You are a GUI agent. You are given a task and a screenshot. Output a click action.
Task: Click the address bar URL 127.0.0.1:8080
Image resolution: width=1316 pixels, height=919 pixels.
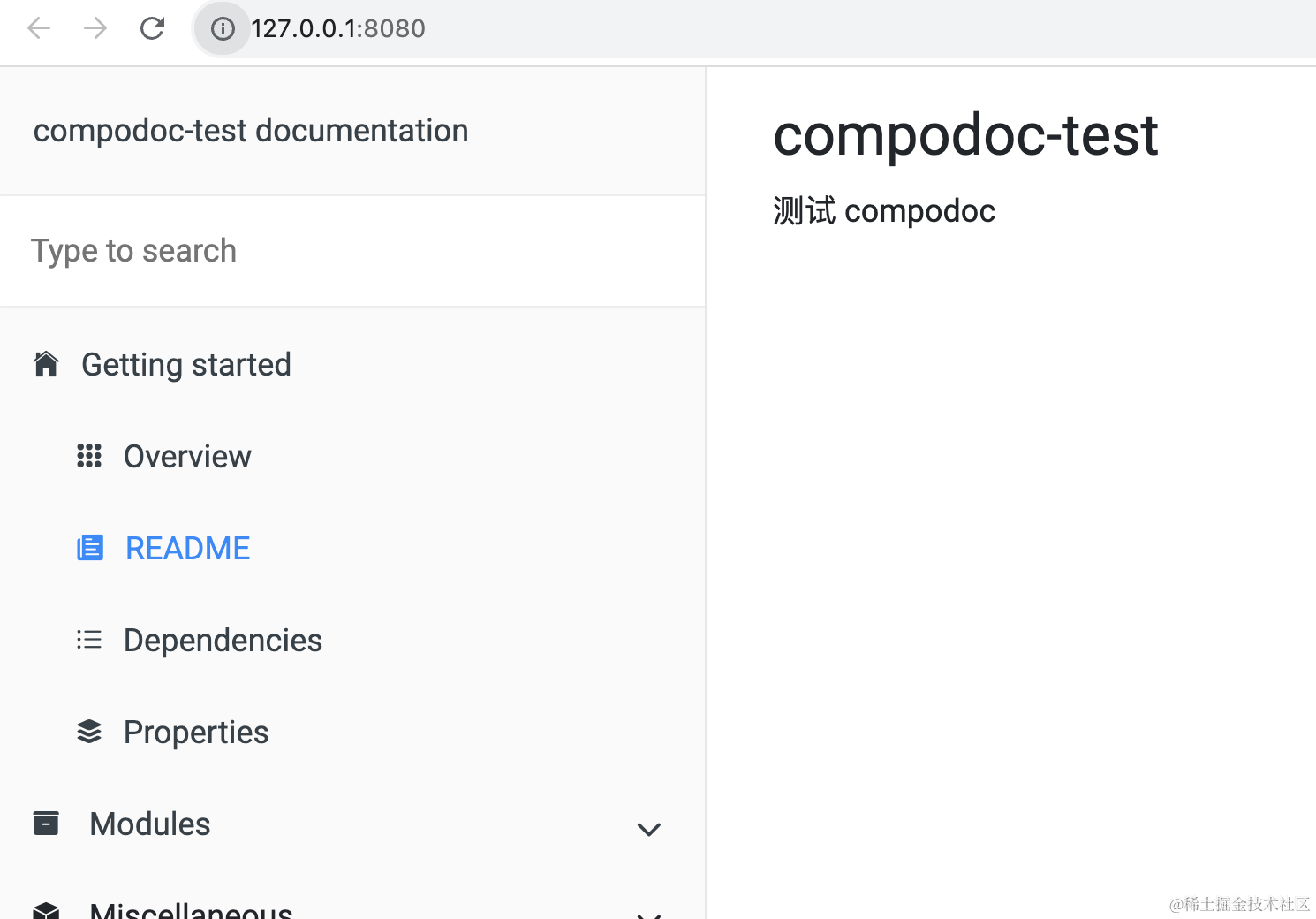pyautogui.click(x=338, y=29)
